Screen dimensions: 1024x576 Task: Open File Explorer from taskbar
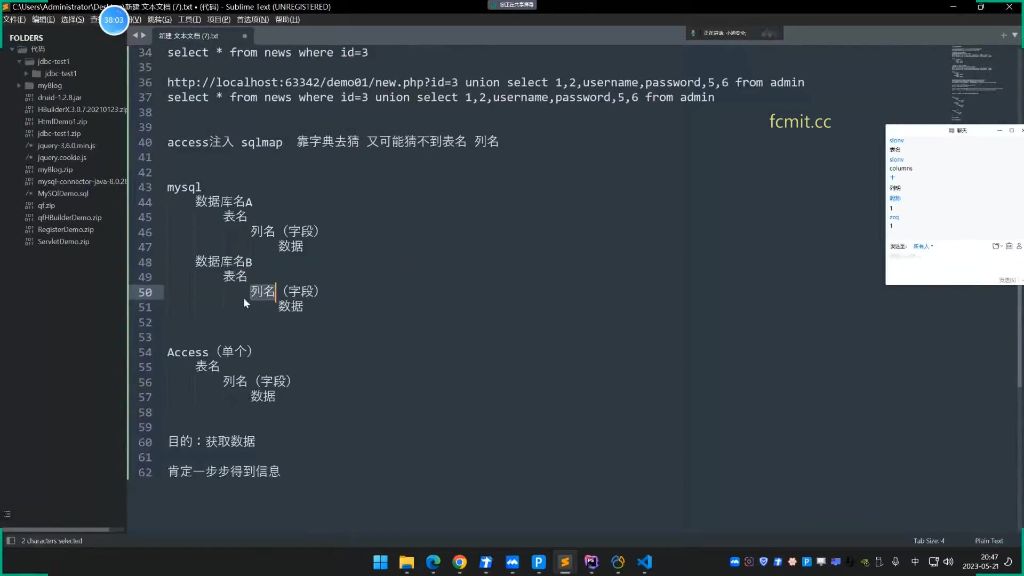(407, 562)
